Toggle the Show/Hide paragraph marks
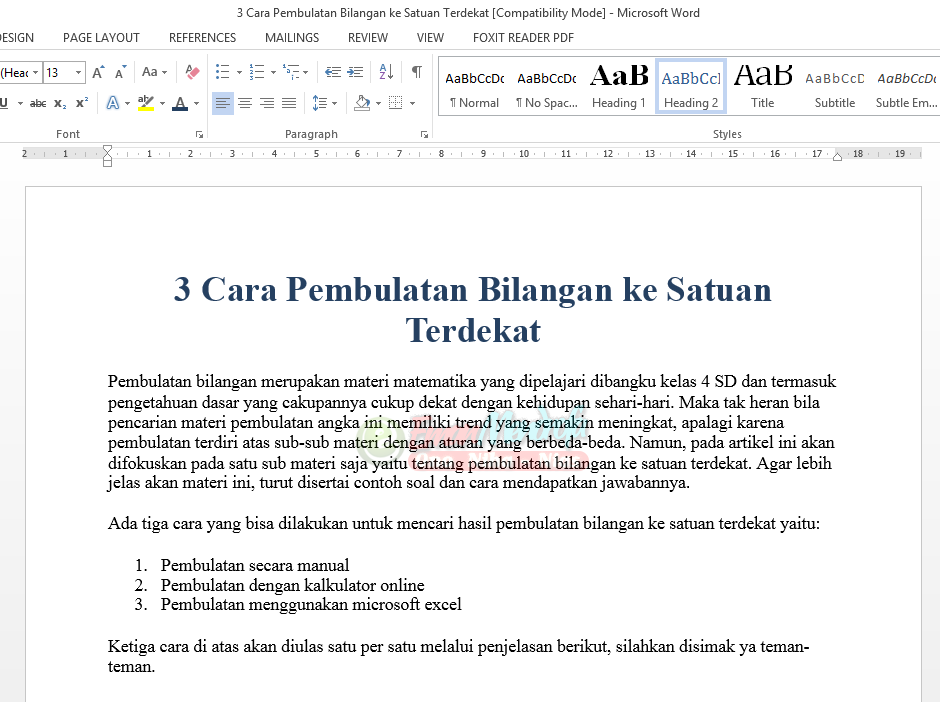 click(x=417, y=71)
